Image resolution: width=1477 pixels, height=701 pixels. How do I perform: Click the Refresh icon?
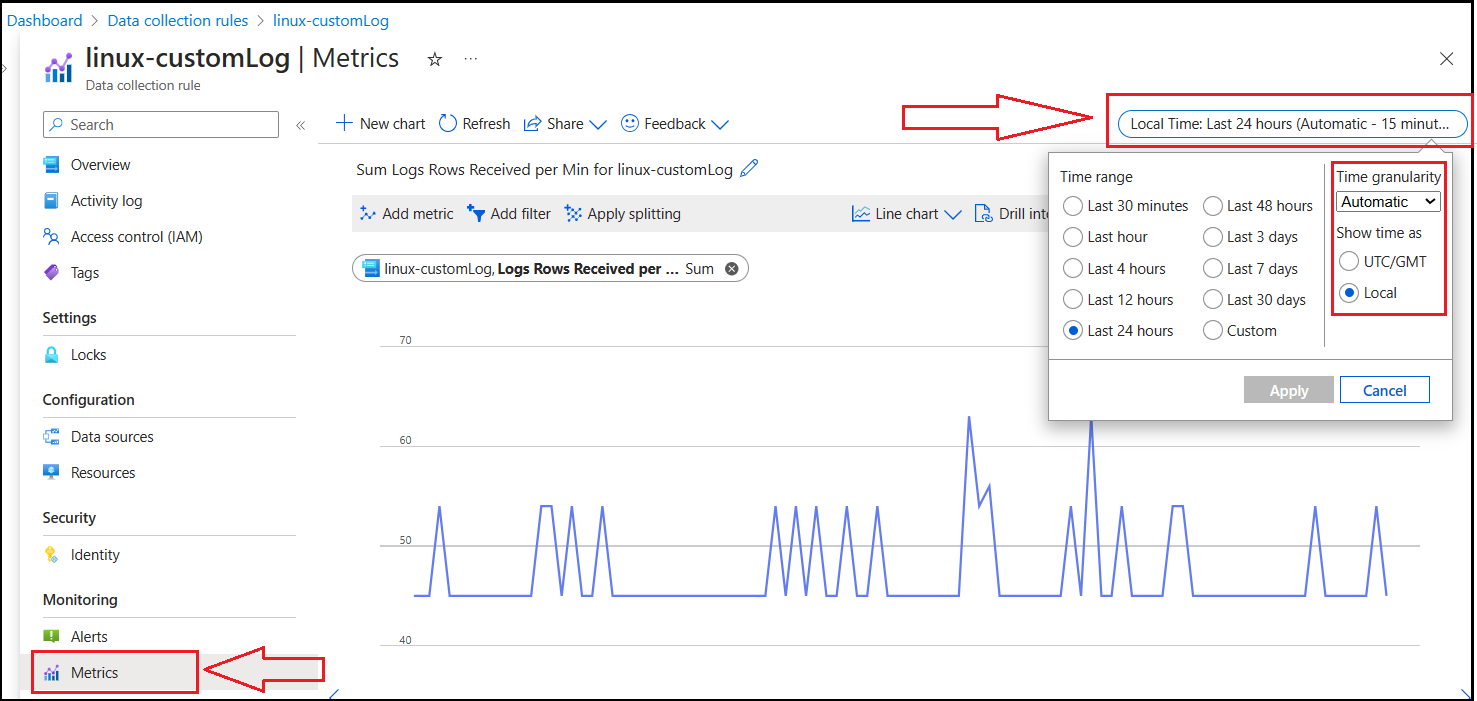[x=448, y=123]
